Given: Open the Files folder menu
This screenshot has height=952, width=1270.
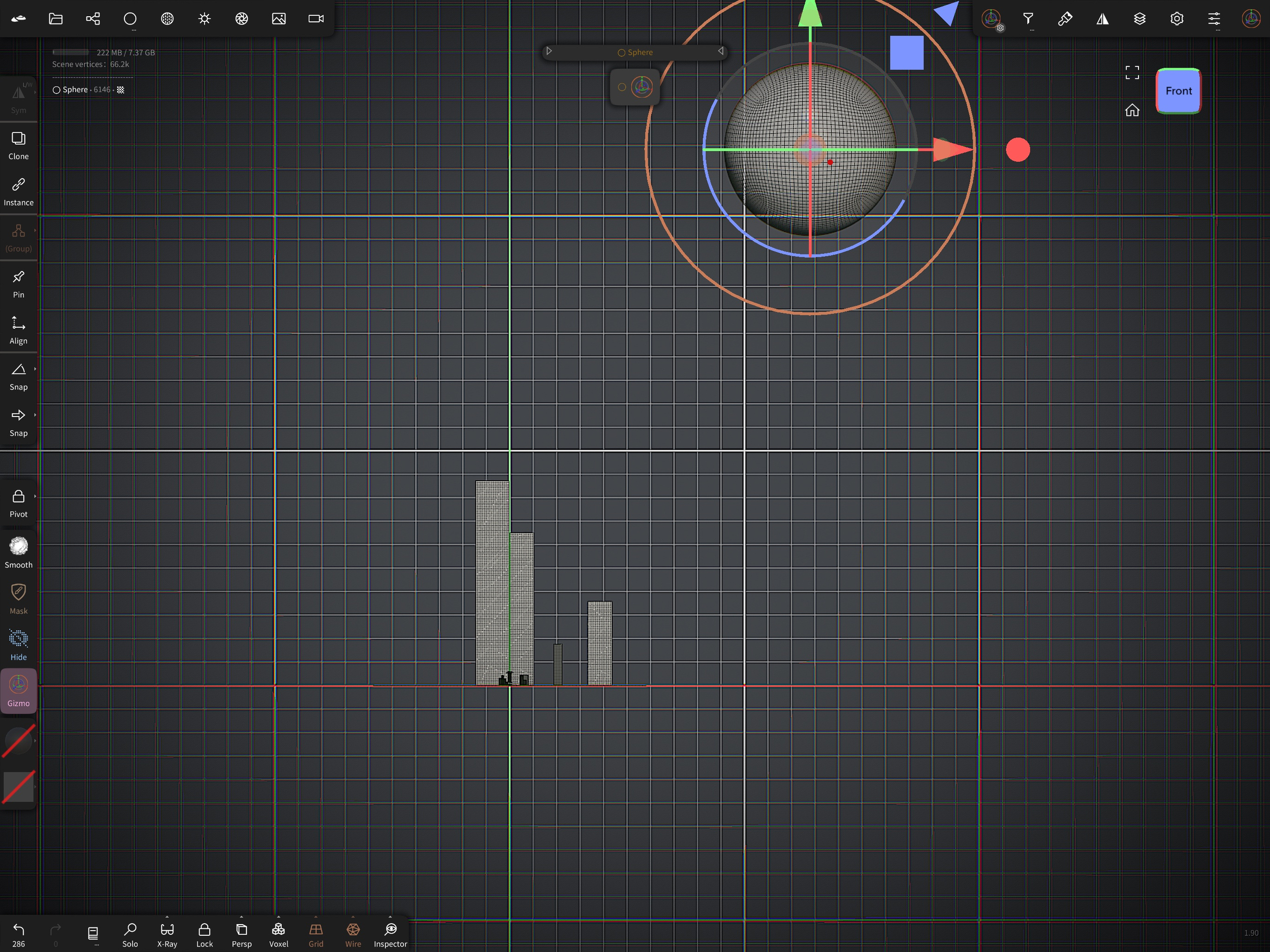Looking at the screenshot, I should click(x=56, y=19).
